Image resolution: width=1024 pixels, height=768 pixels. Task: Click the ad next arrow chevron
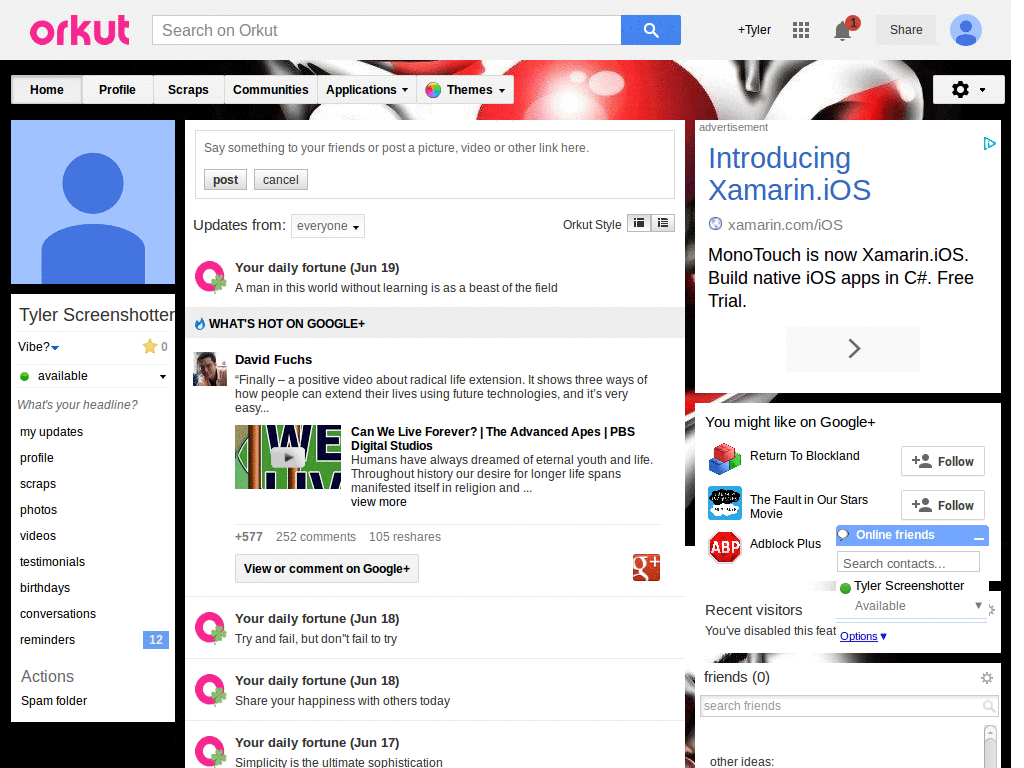coord(853,349)
